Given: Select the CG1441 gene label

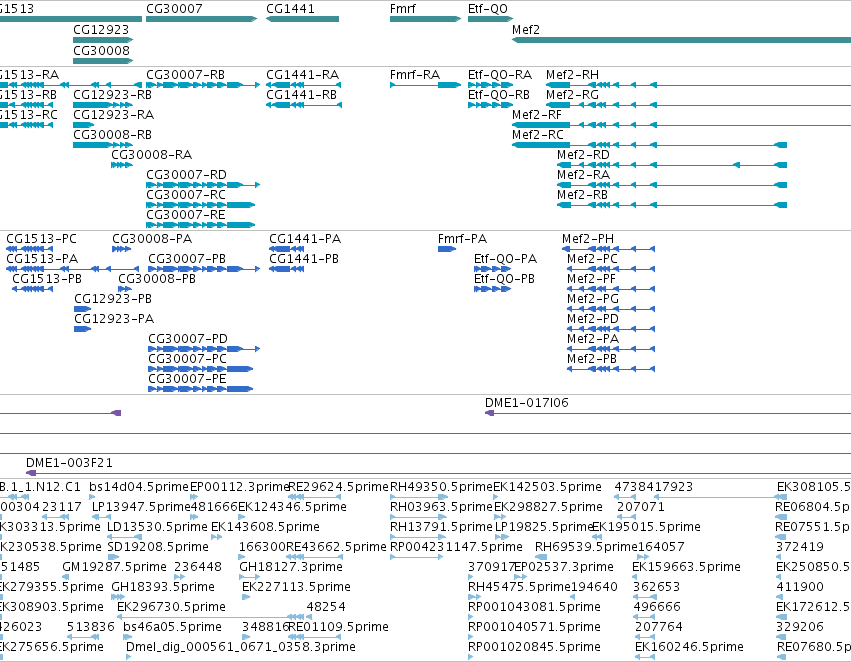Looking at the screenshot, I should [290, 9].
